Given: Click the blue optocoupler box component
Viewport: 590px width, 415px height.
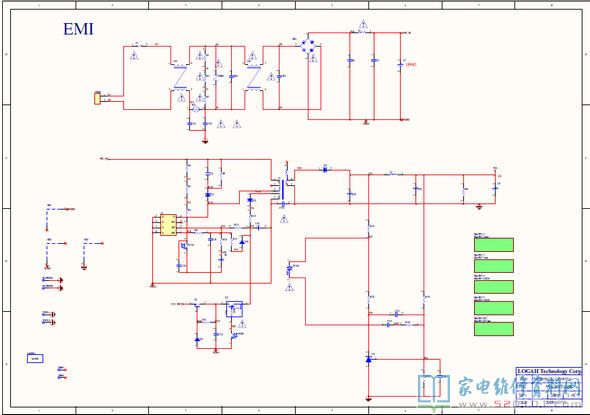Looking at the screenshot, I should tap(234, 309).
